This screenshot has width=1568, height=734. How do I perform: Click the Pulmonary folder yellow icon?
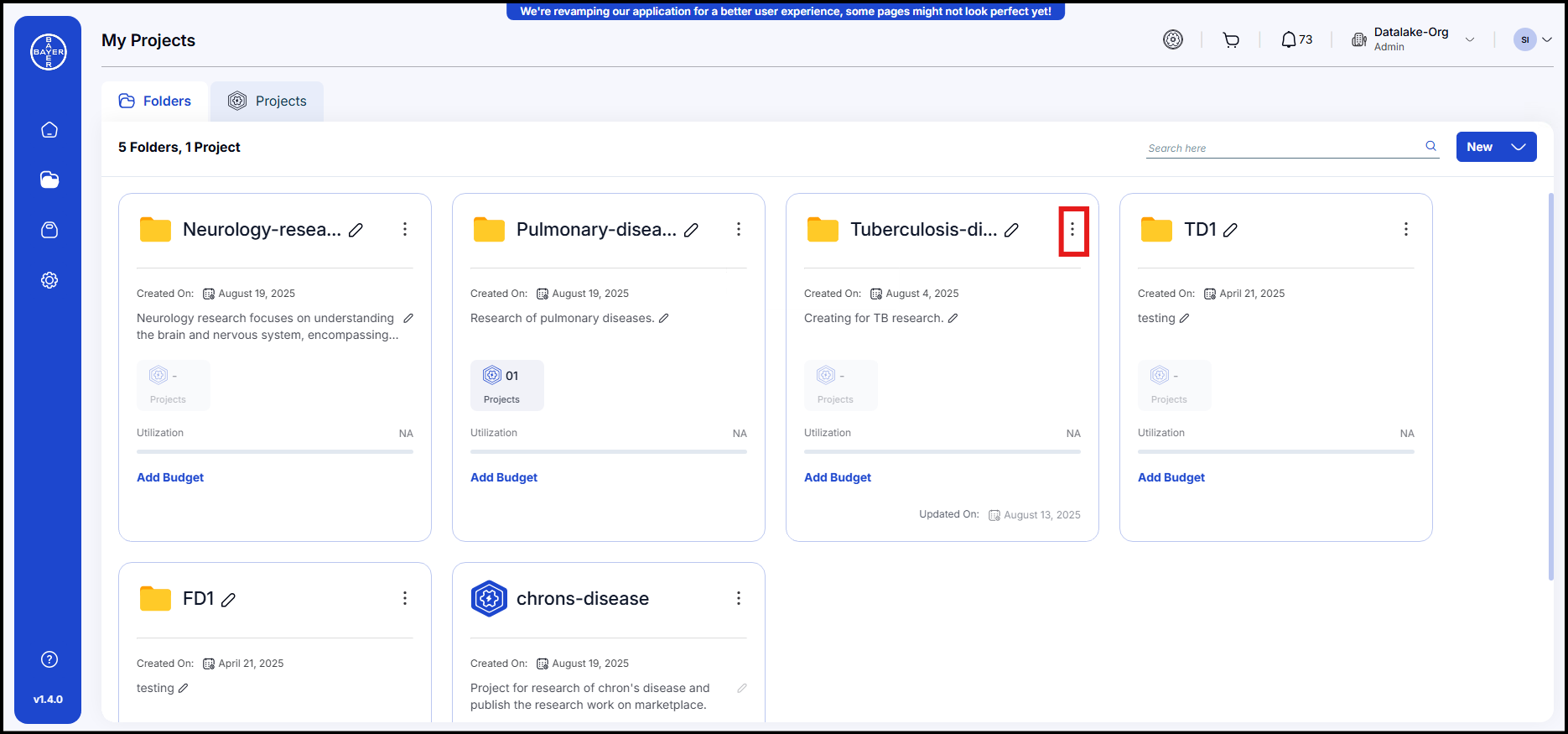[x=489, y=230]
